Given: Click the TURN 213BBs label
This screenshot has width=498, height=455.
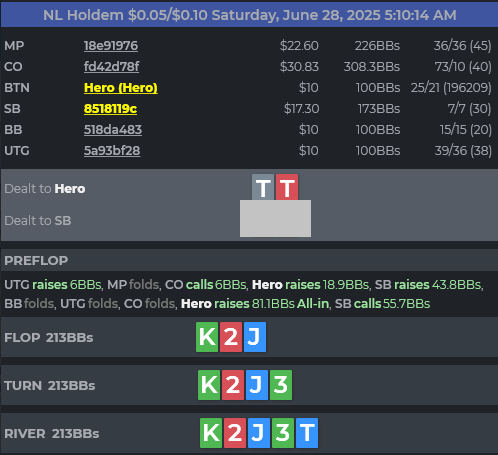Looking at the screenshot, I should tap(50, 386).
